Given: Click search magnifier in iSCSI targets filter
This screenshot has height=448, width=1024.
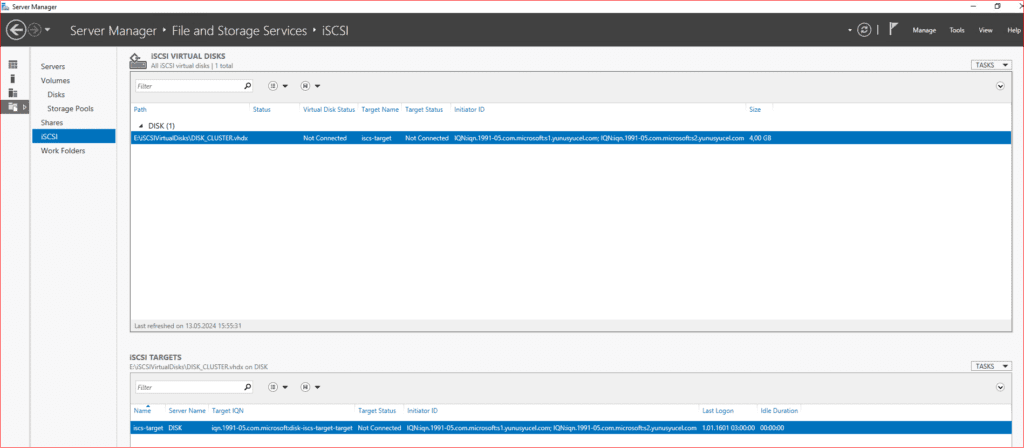Looking at the screenshot, I should tap(248, 387).
